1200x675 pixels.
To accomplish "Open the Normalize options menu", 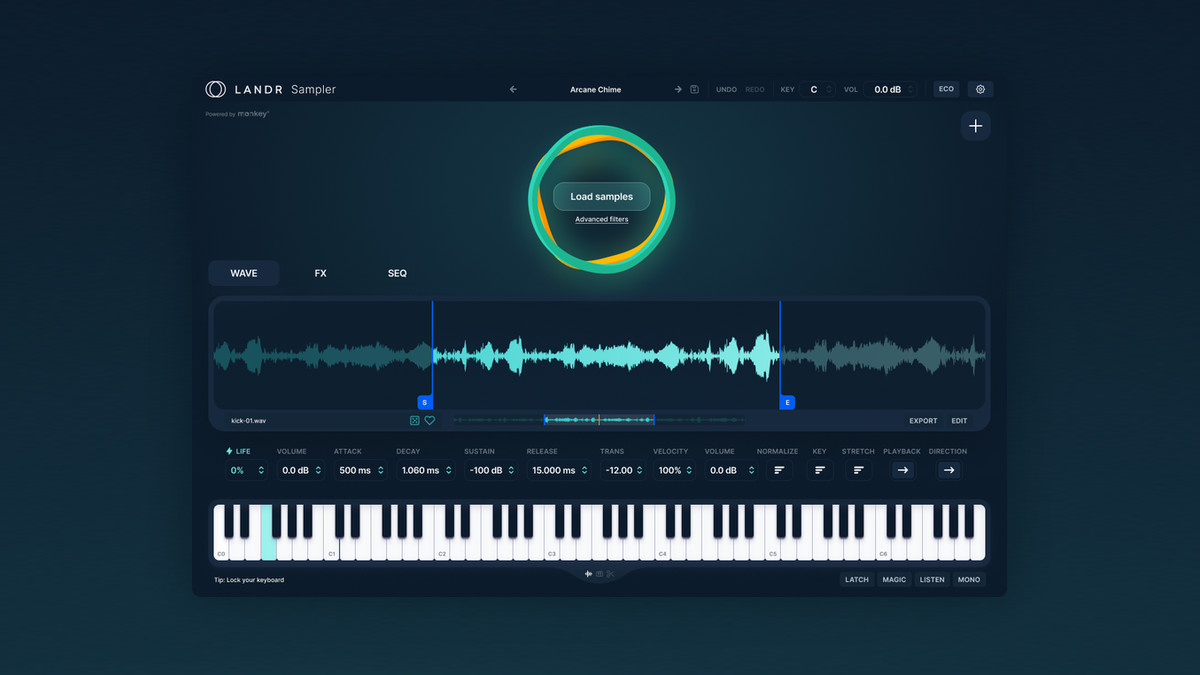I will [x=779, y=470].
